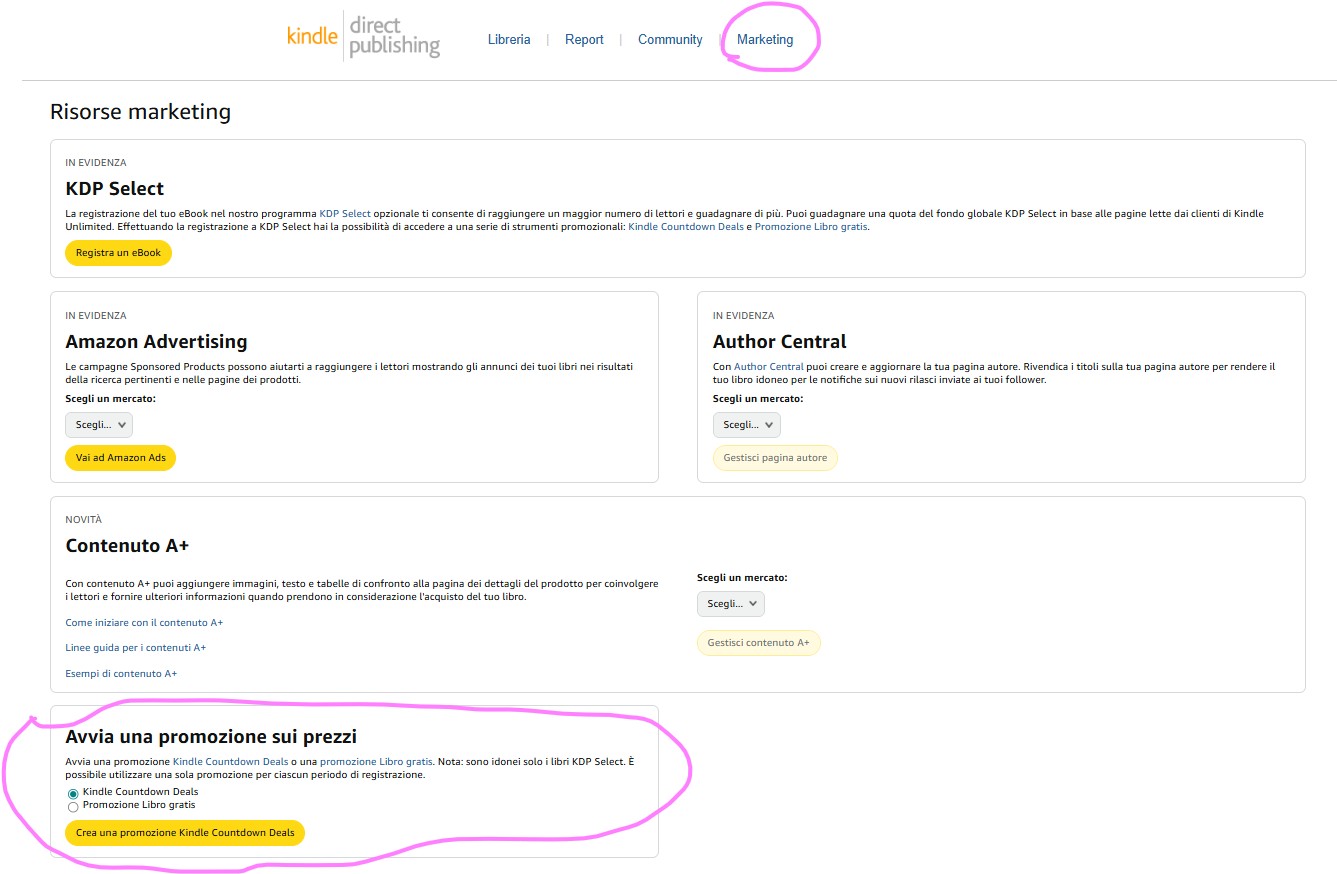
Task: Click the Kindle Direct Publishing logo
Action: pyautogui.click(x=363, y=37)
